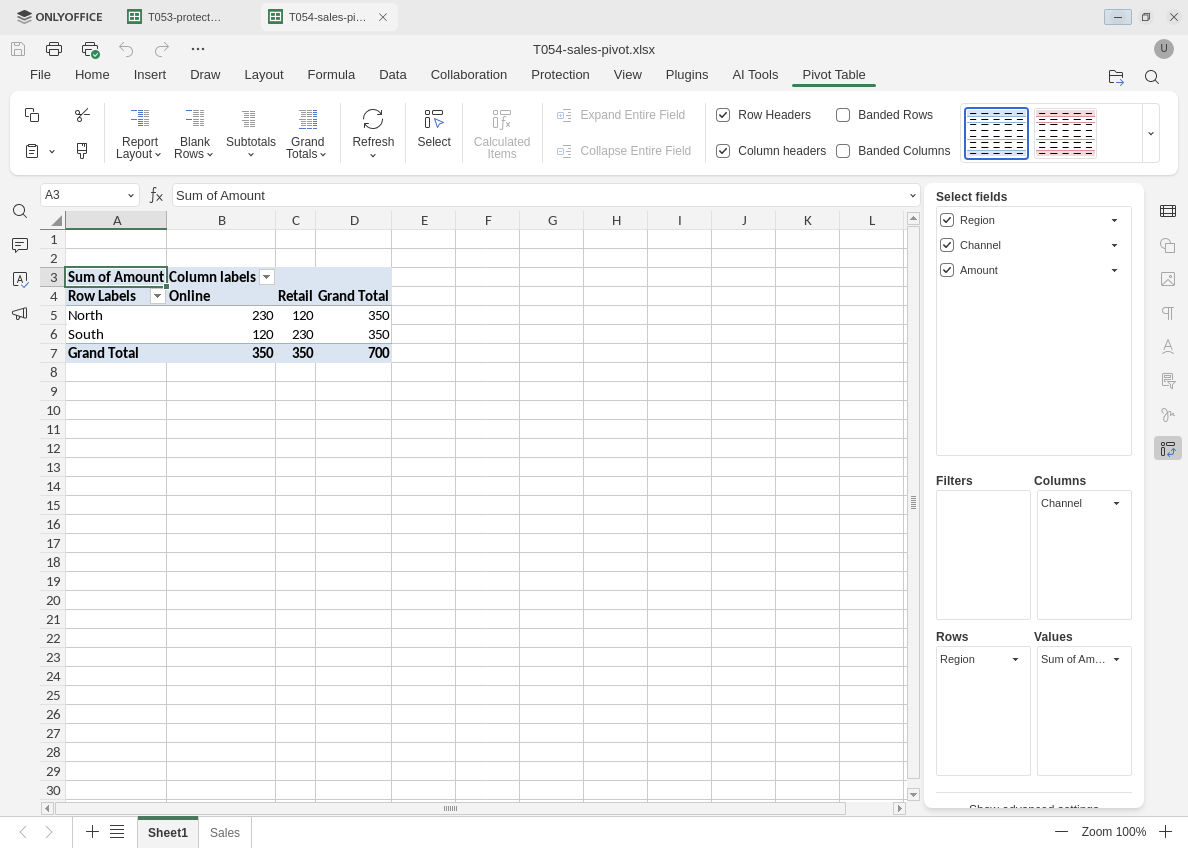Zoom out with the minus button

(1061, 831)
